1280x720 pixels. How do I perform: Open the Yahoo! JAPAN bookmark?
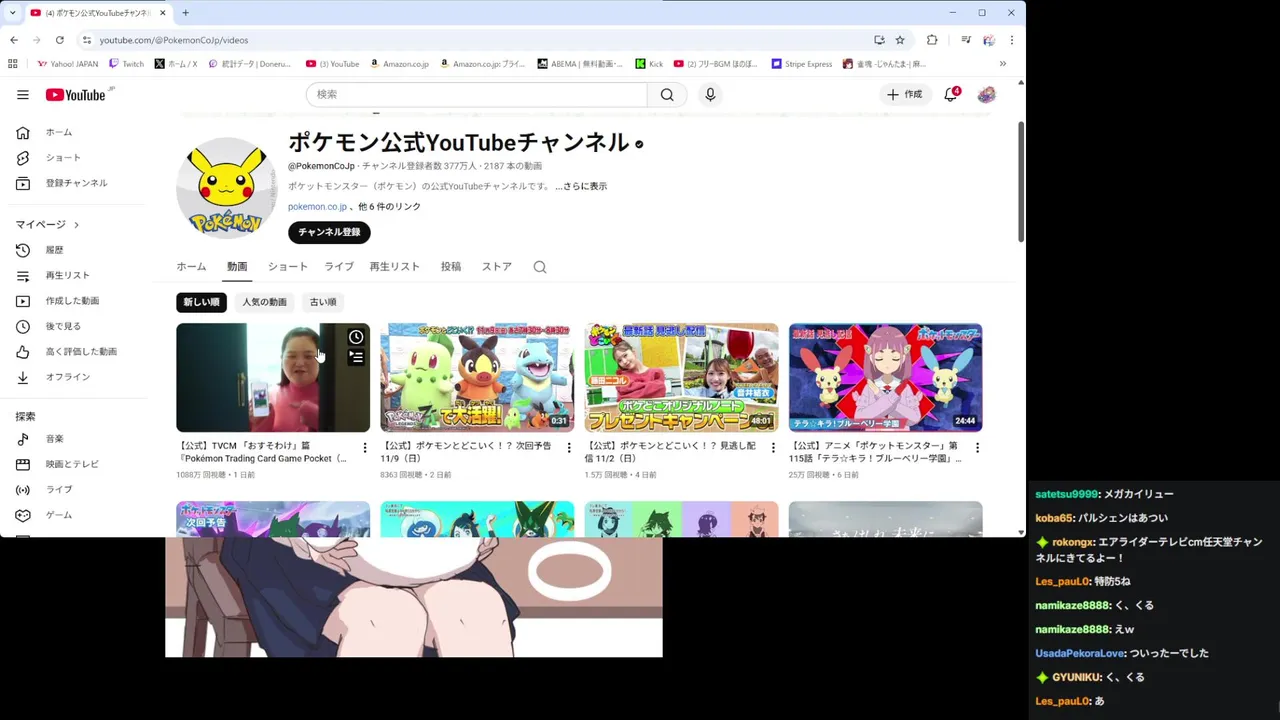click(x=68, y=64)
